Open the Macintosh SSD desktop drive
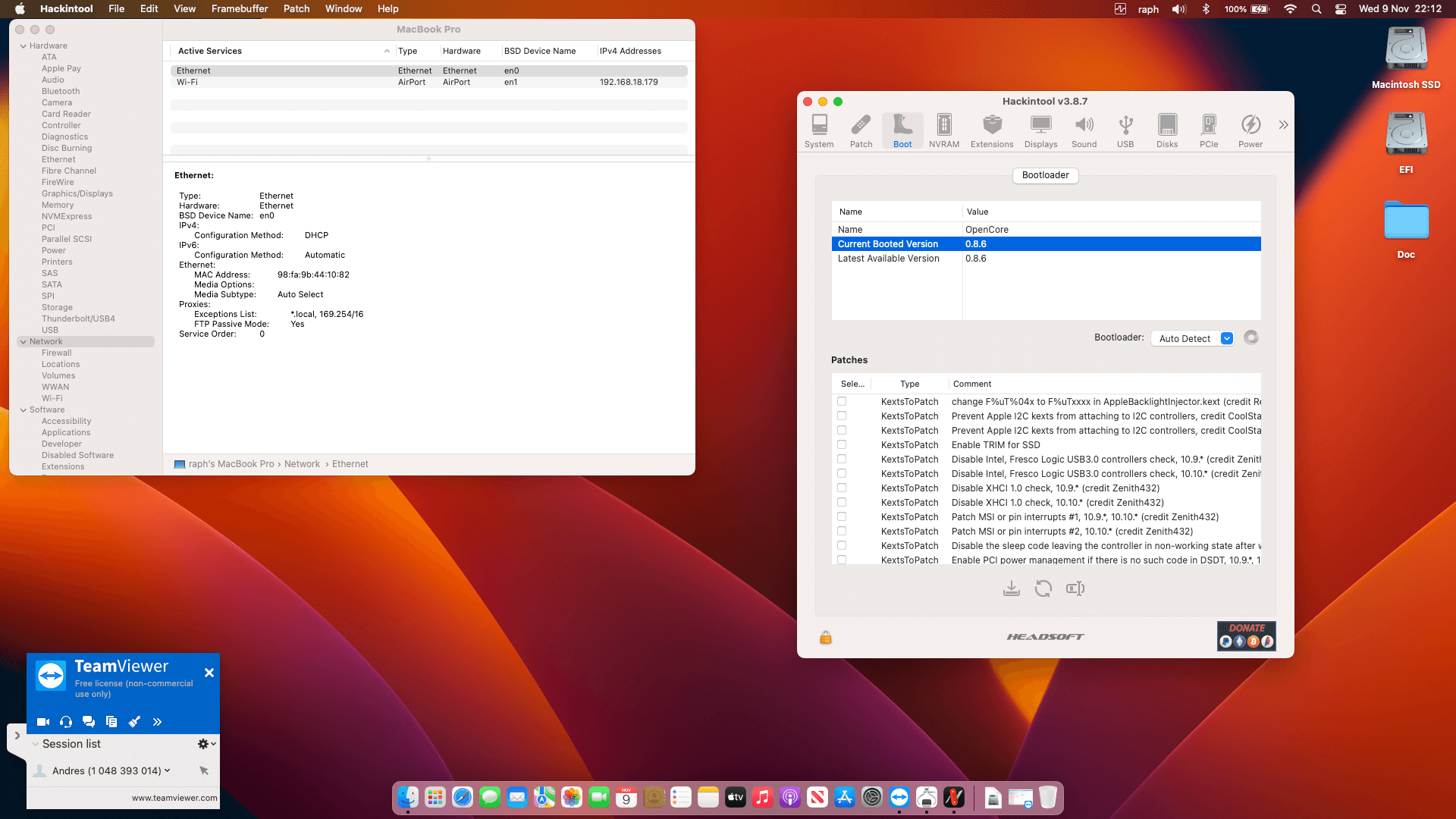 coord(1406,58)
